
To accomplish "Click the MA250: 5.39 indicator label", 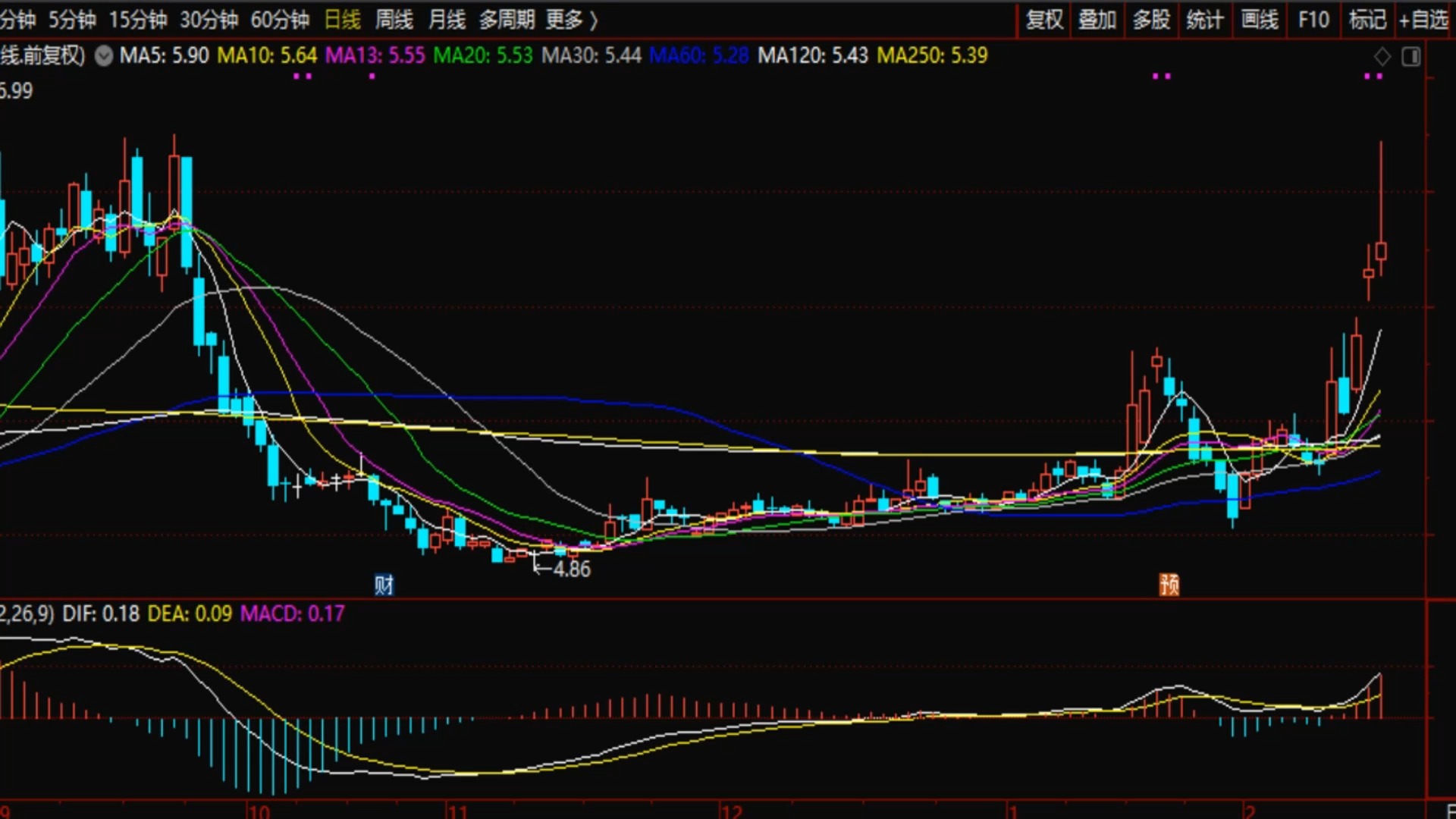I will [933, 55].
